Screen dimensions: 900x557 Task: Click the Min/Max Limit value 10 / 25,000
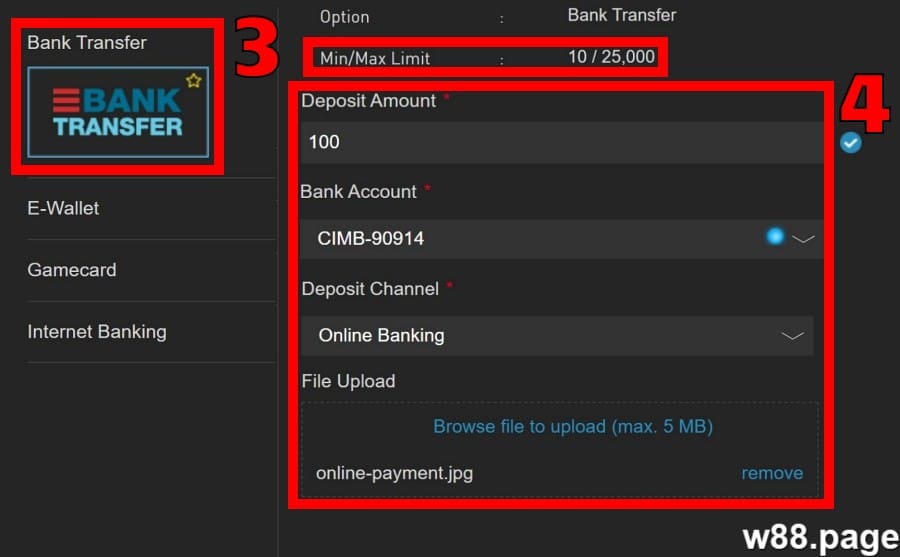point(611,57)
